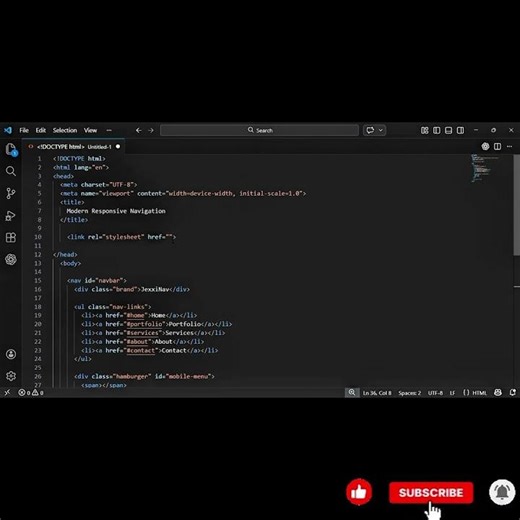This screenshot has width=520, height=520.
Task: Click the command center Search box
Action: point(259,130)
